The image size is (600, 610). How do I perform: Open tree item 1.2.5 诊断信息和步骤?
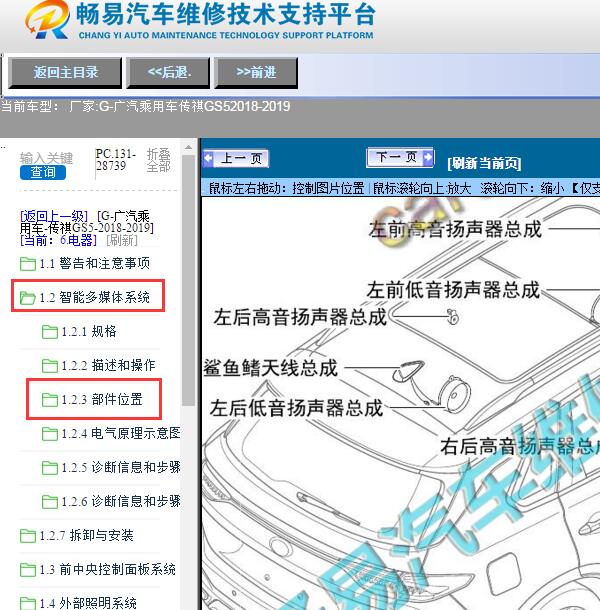(x=121, y=467)
